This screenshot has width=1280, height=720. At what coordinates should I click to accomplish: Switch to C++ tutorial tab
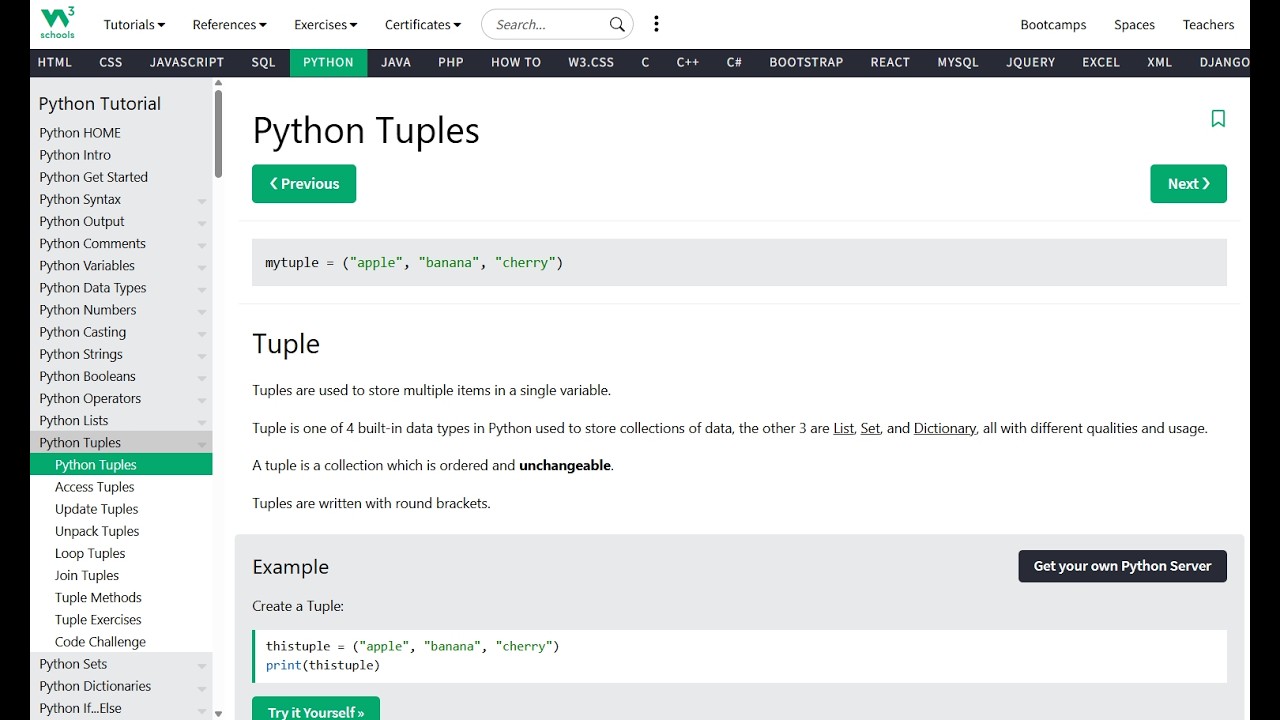[x=687, y=62]
